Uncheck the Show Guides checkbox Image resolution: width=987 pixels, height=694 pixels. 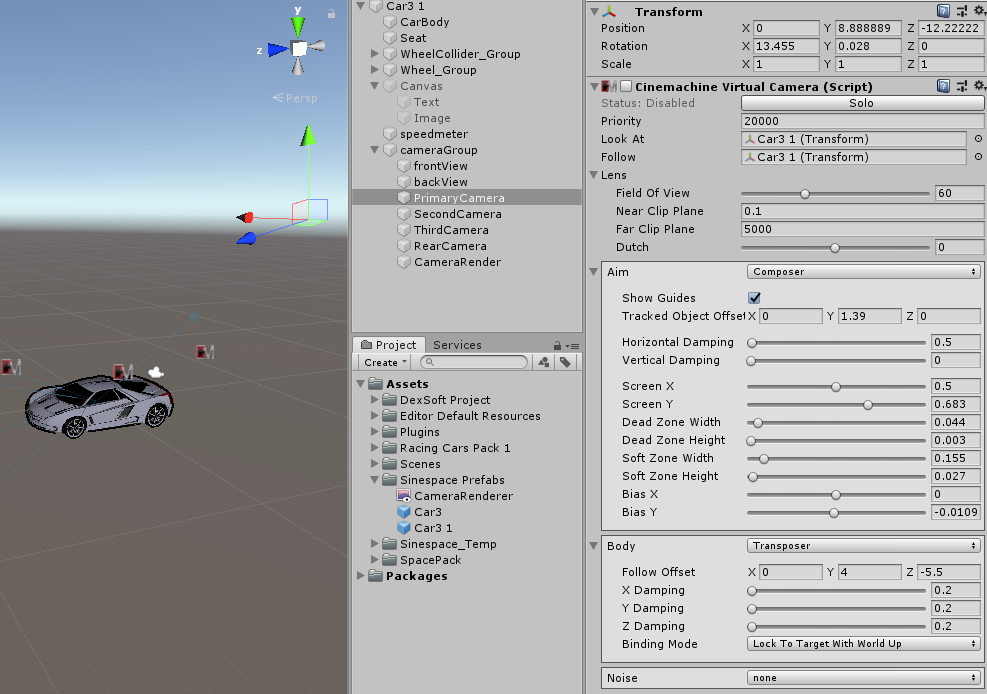click(754, 298)
